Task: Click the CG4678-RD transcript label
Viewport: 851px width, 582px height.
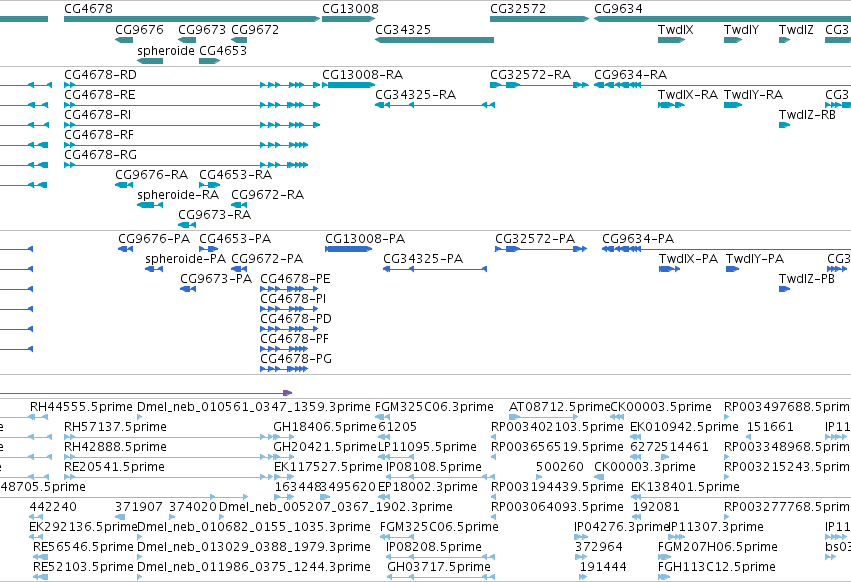Action: 100,74
